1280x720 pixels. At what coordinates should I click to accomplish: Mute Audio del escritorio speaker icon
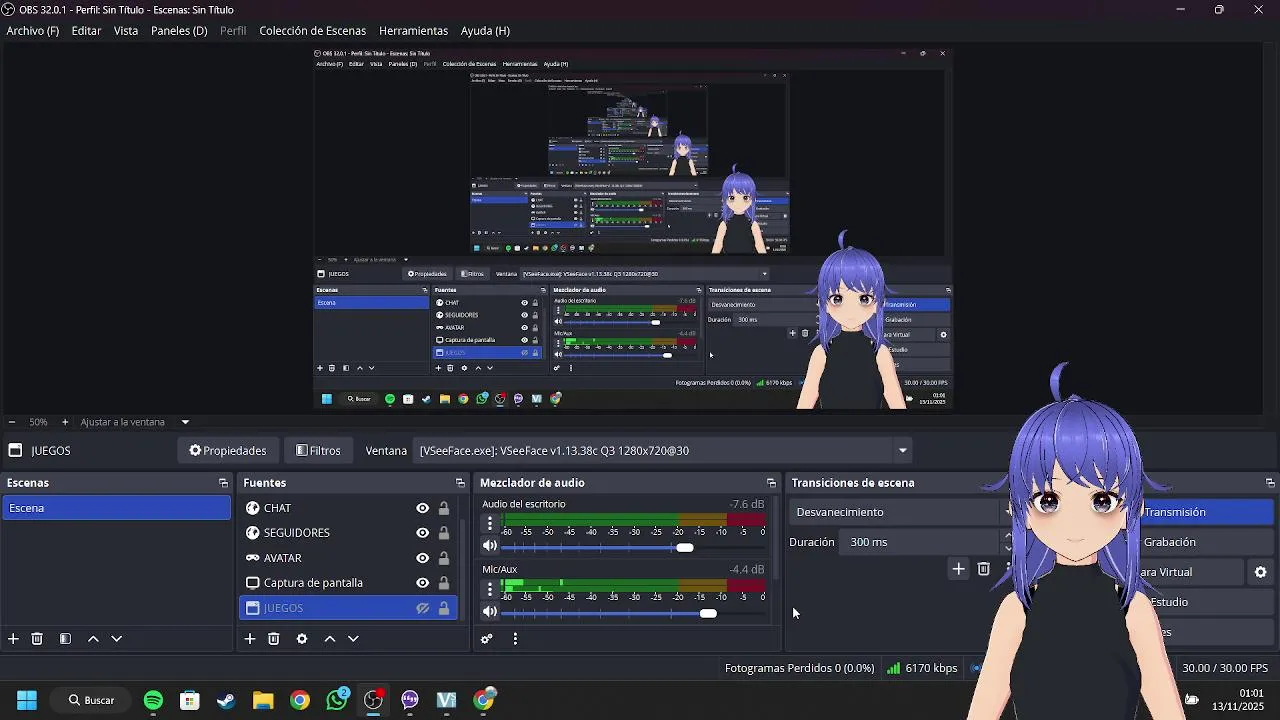[x=489, y=545]
